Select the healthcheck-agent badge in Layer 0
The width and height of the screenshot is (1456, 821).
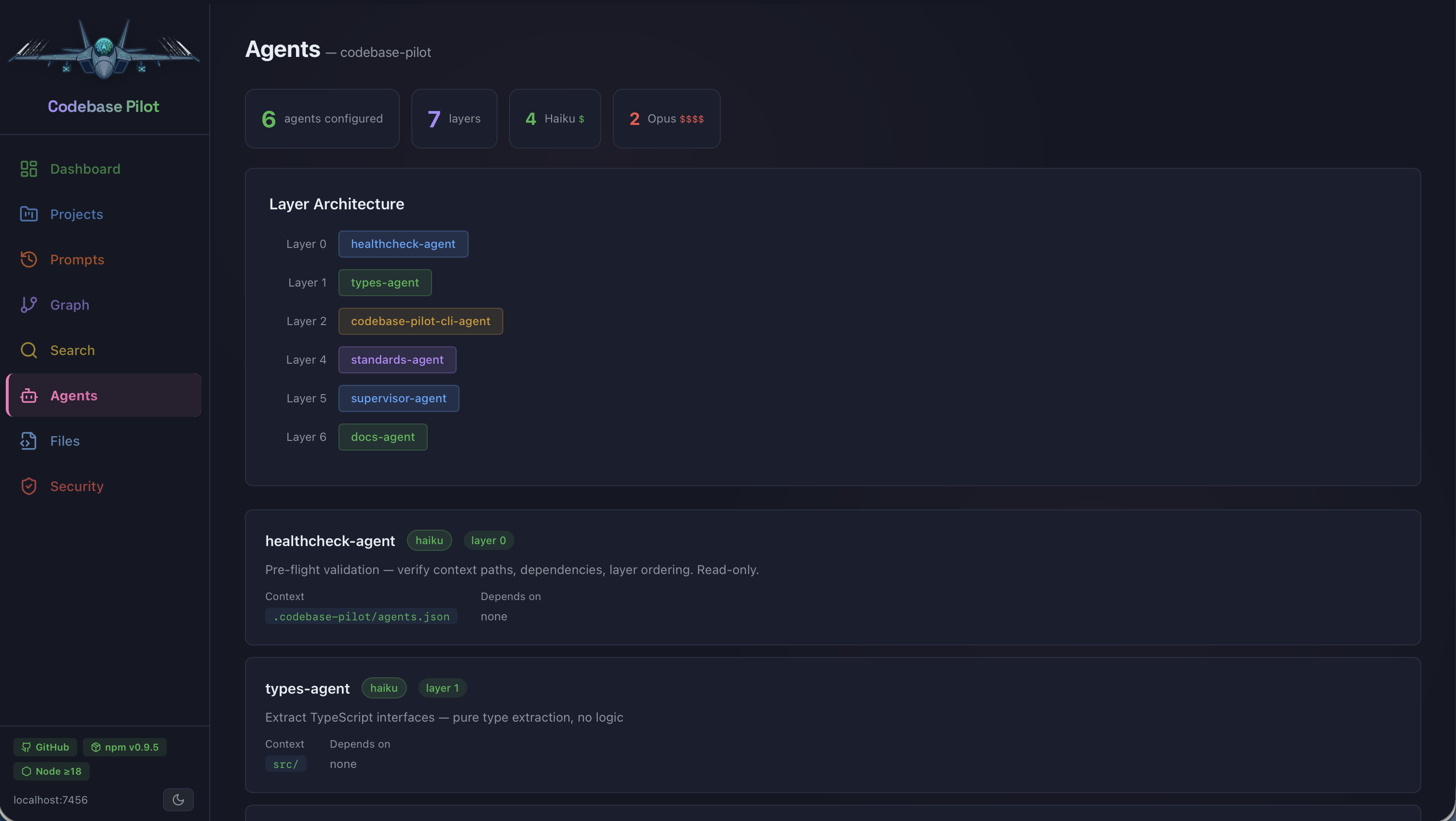[403, 244]
